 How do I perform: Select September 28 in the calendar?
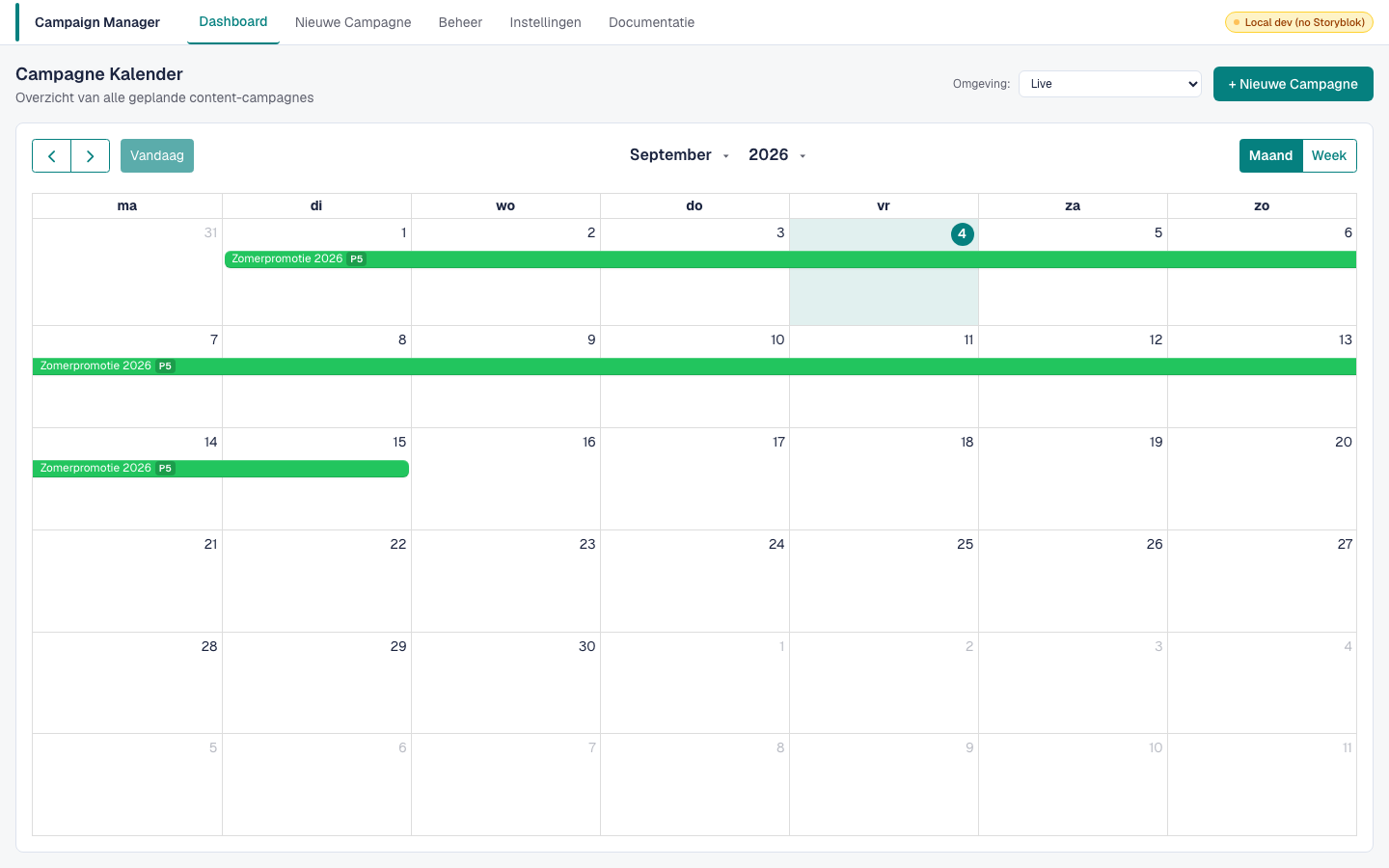pos(127,683)
